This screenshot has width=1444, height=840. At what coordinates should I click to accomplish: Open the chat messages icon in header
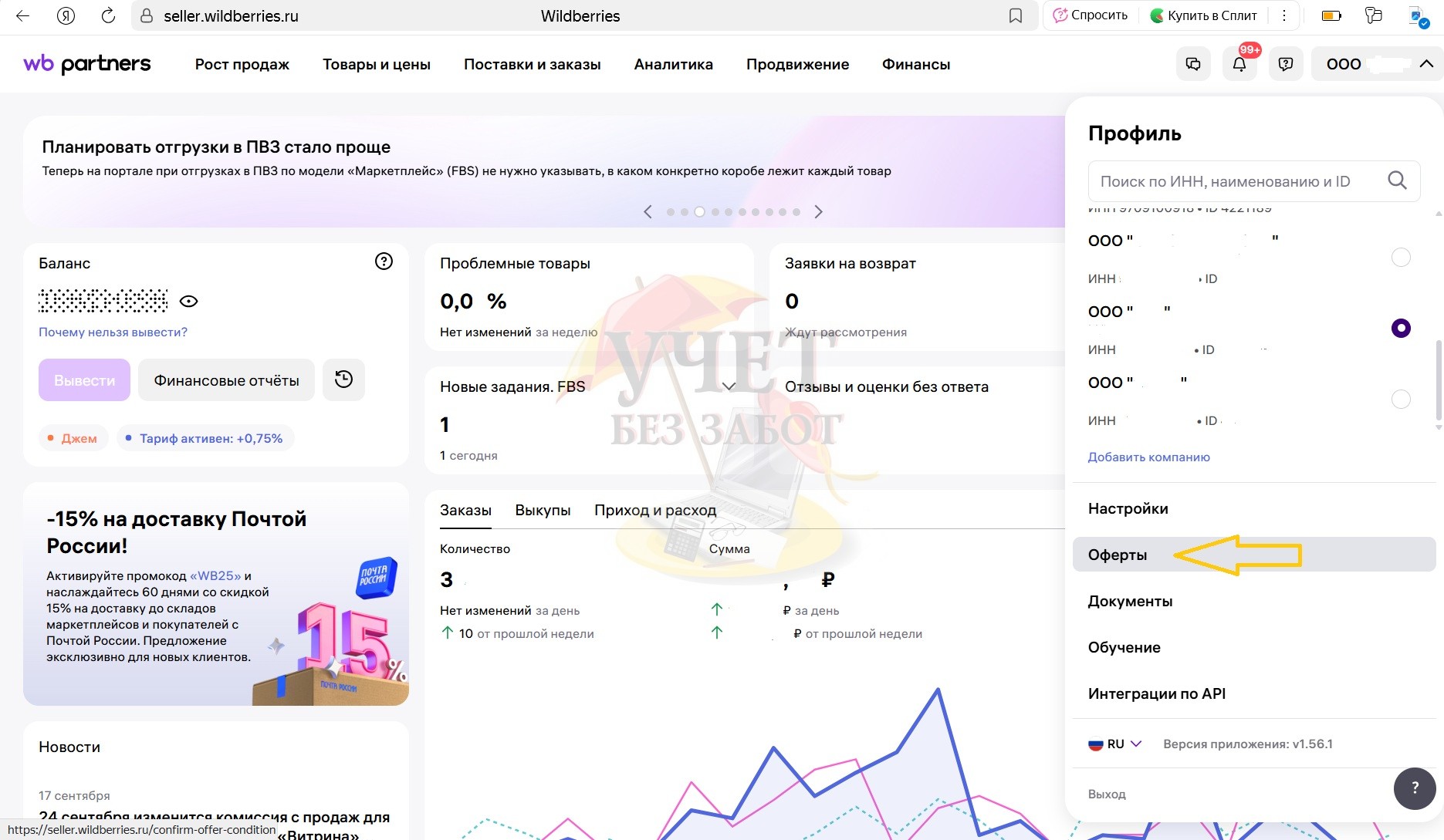pos(1193,64)
